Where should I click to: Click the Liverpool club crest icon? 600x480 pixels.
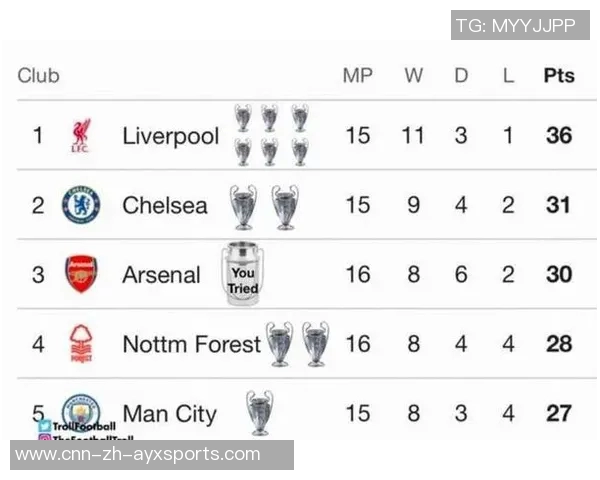pos(81,136)
